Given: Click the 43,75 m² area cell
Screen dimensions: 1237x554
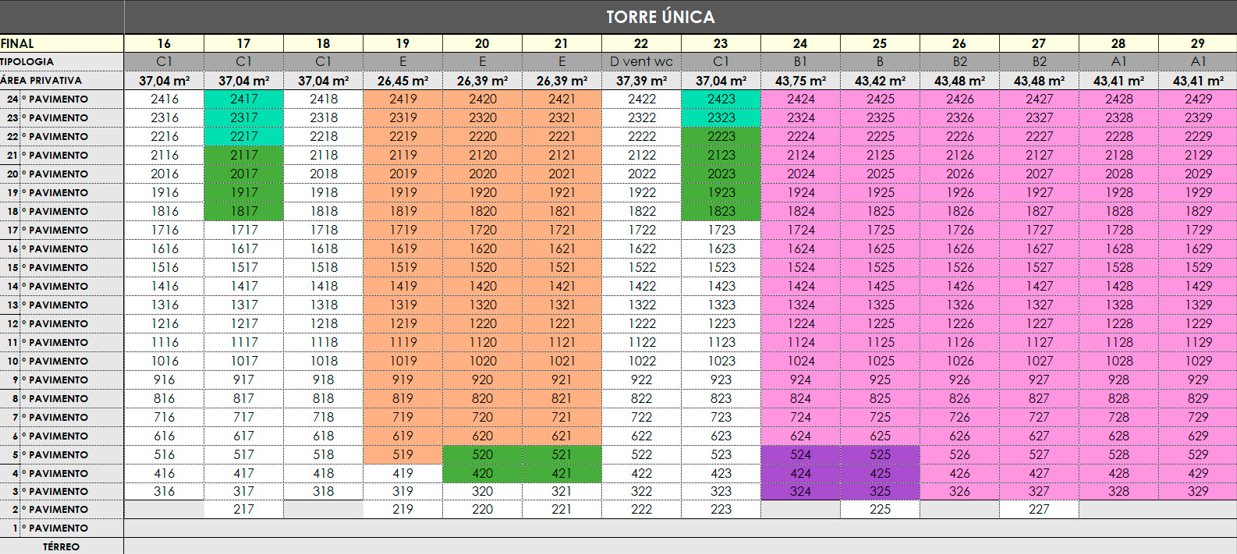Looking at the screenshot, I should [800, 81].
